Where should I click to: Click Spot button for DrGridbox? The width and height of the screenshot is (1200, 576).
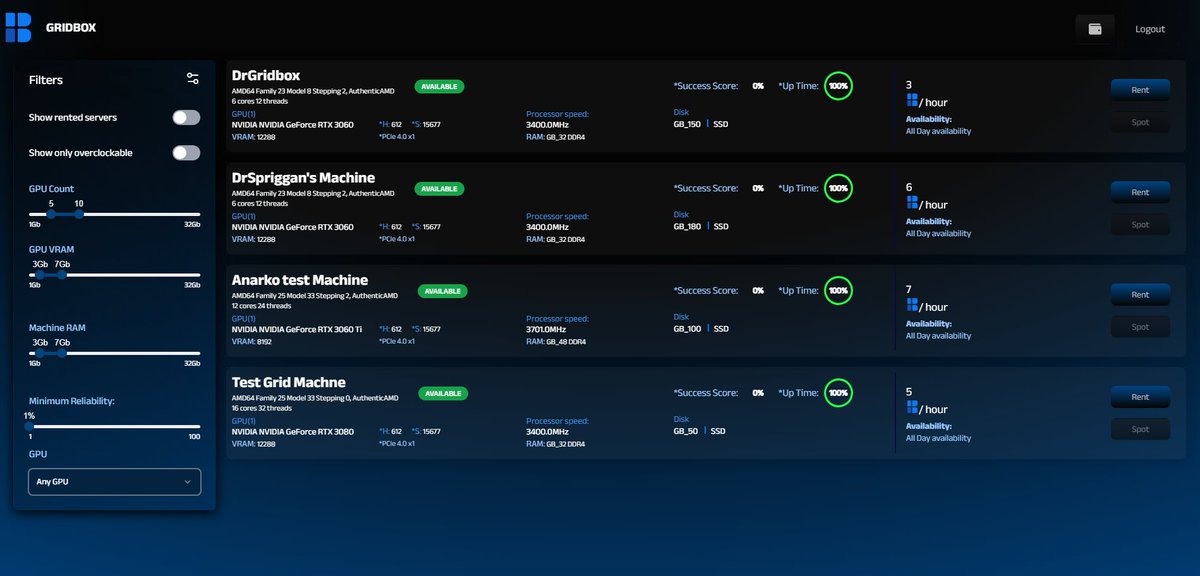pos(1140,123)
